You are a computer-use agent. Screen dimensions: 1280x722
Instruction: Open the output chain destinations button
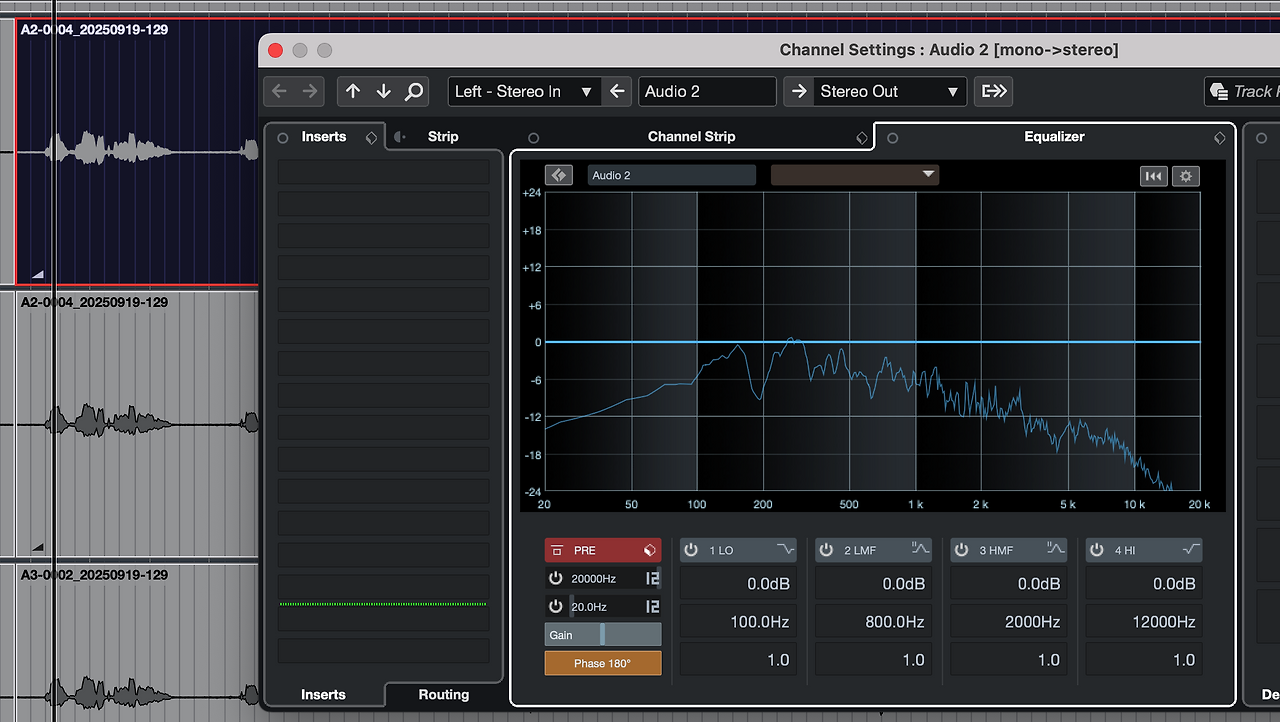[993, 91]
